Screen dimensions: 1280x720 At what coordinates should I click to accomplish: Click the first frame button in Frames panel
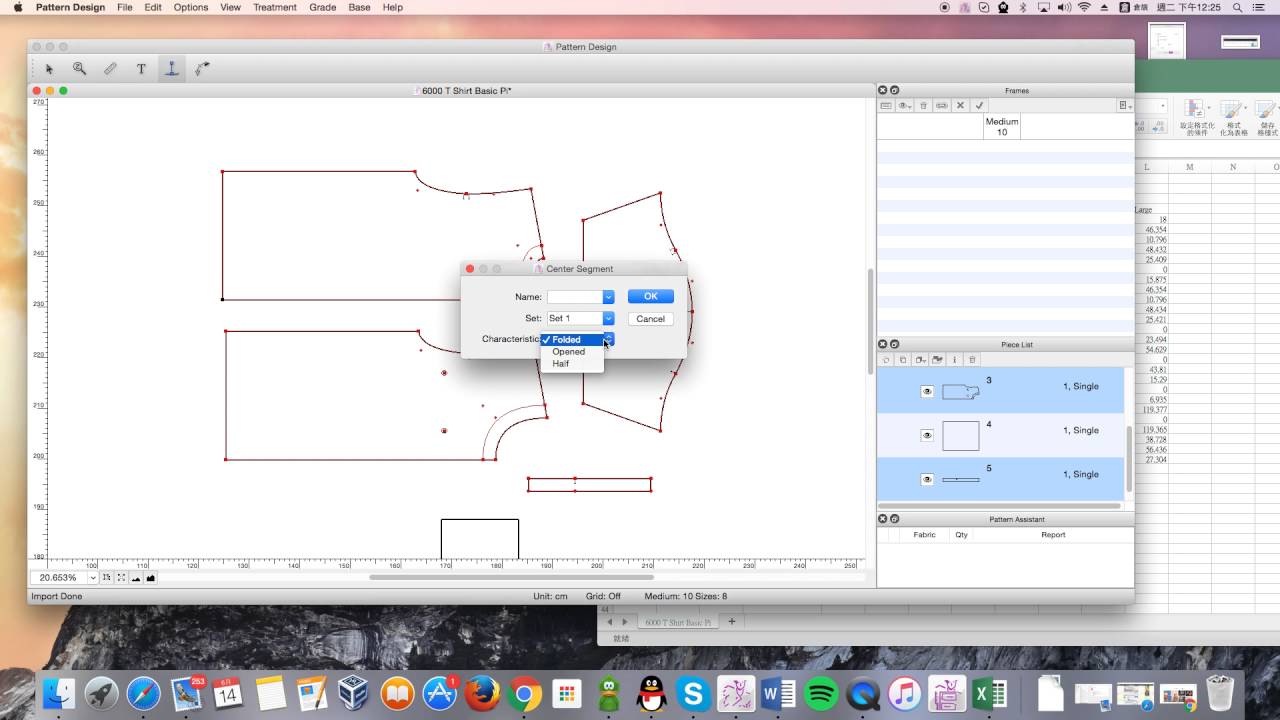pos(886,105)
